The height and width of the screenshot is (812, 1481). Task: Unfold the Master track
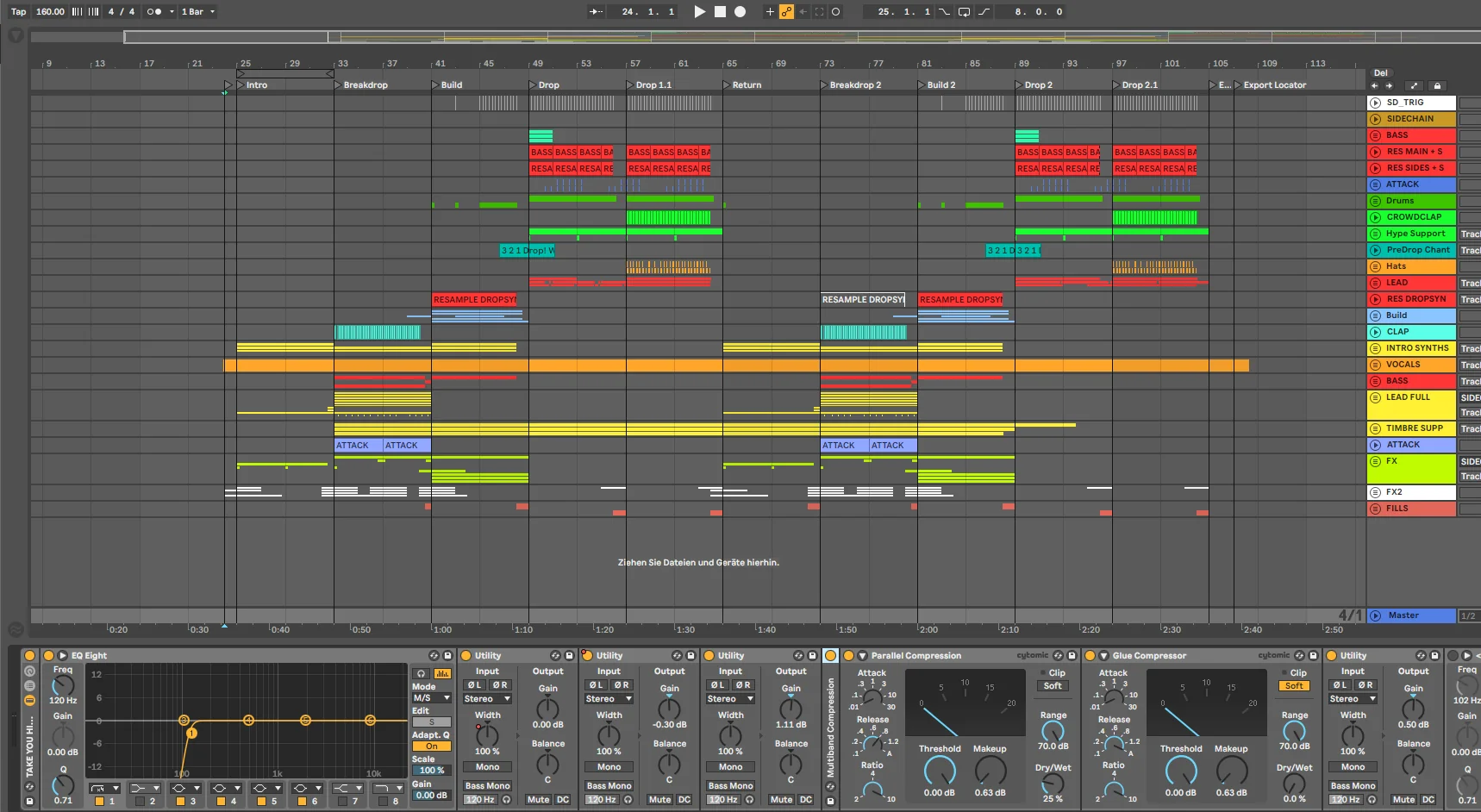(1376, 615)
